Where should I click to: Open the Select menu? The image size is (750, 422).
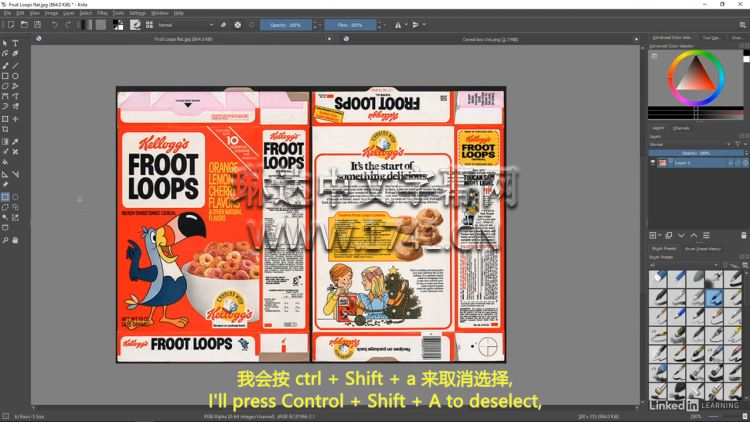click(86, 13)
